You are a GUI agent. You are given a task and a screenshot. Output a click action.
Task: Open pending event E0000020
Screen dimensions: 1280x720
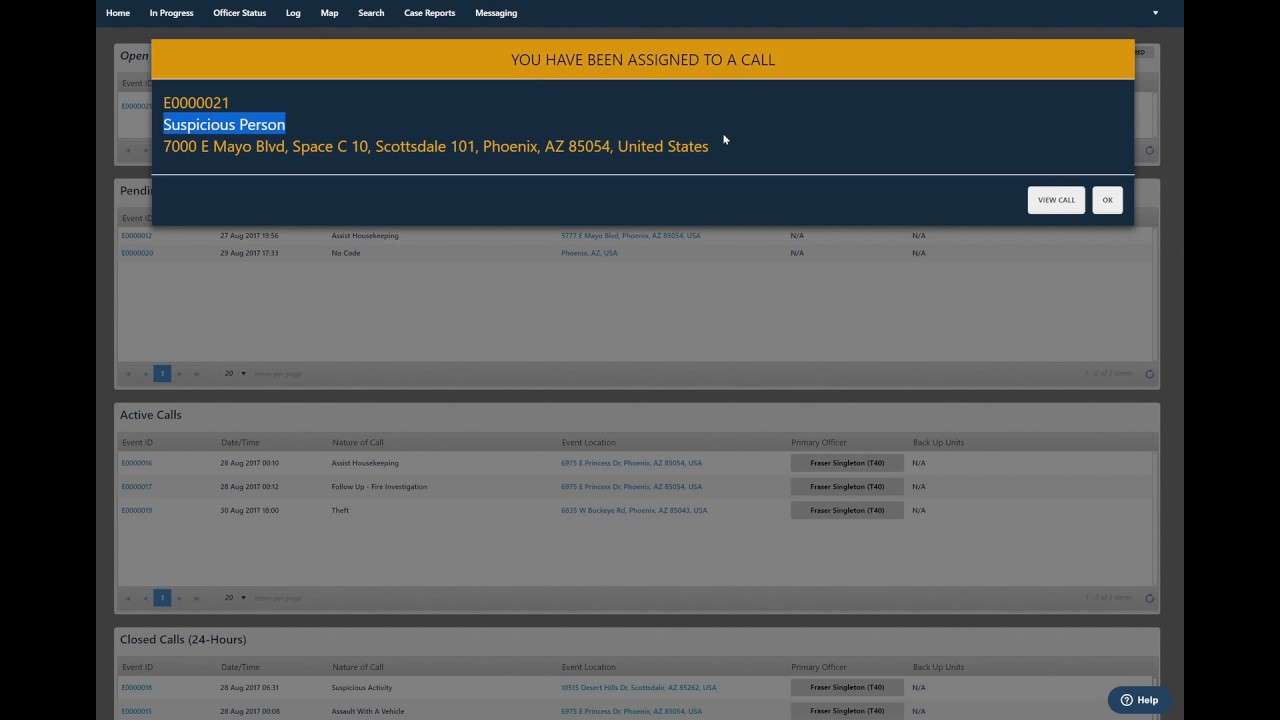pyautogui.click(x=137, y=253)
